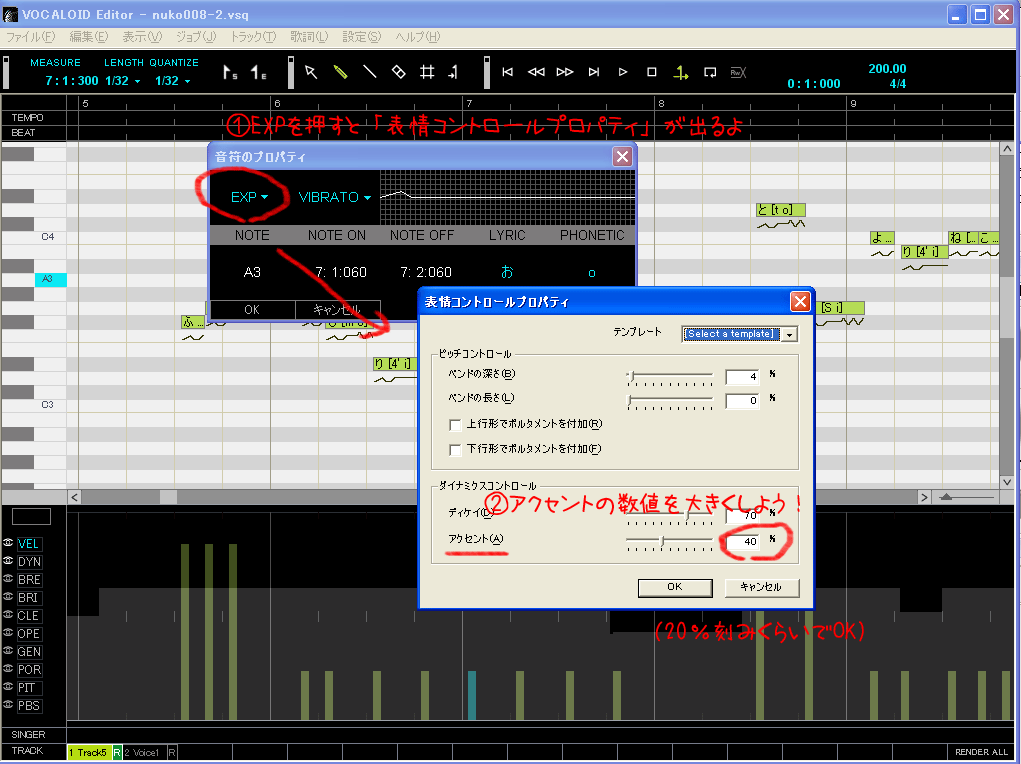This screenshot has height=764, width=1021.
Task: Jump to song beginning
Action: coord(507,72)
